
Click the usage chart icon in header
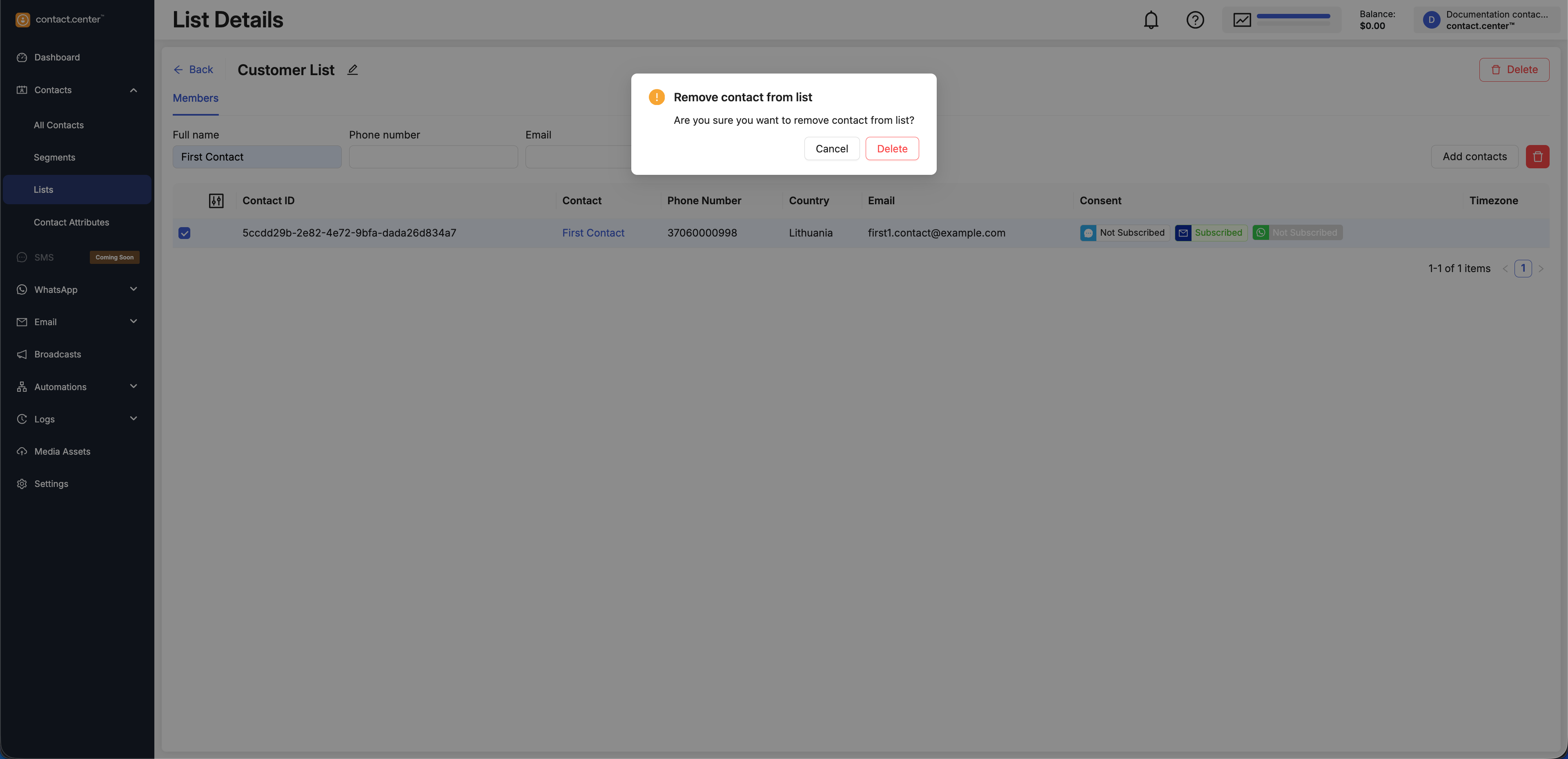(x=1242, y=20)
